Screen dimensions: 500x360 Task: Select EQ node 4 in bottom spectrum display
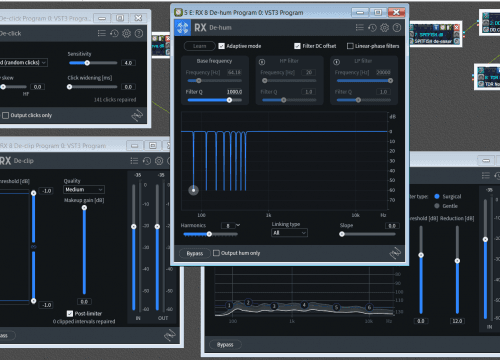304,305
